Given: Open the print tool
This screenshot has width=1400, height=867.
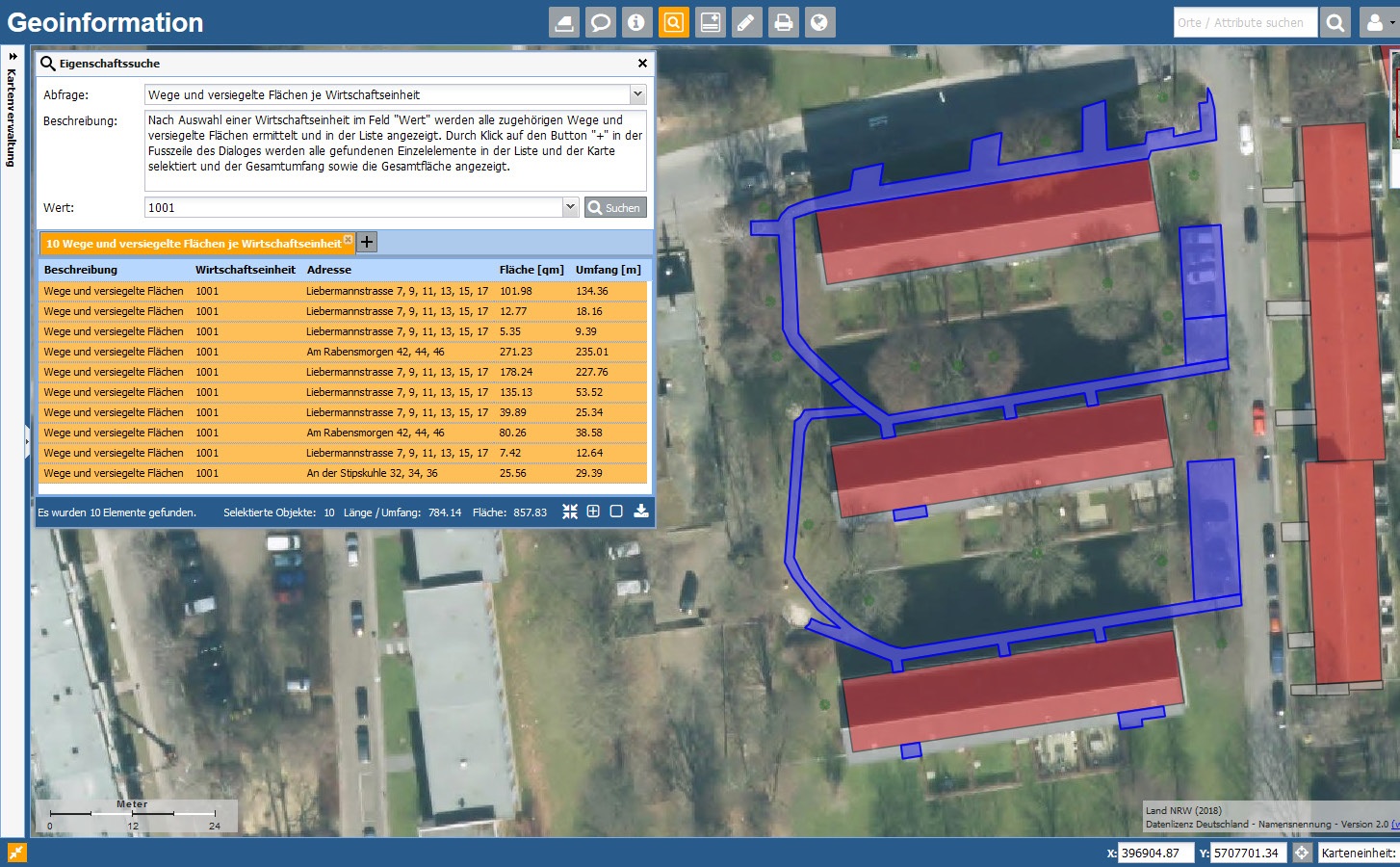Looking at the screenshot, I should [x=784, y=22].
